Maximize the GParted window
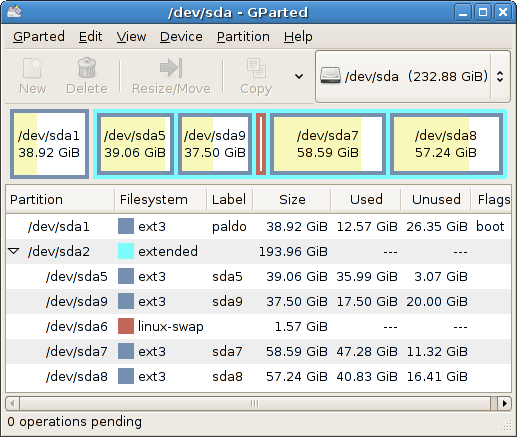This screenshot has width=517, height=437. [x=483, y=12]
